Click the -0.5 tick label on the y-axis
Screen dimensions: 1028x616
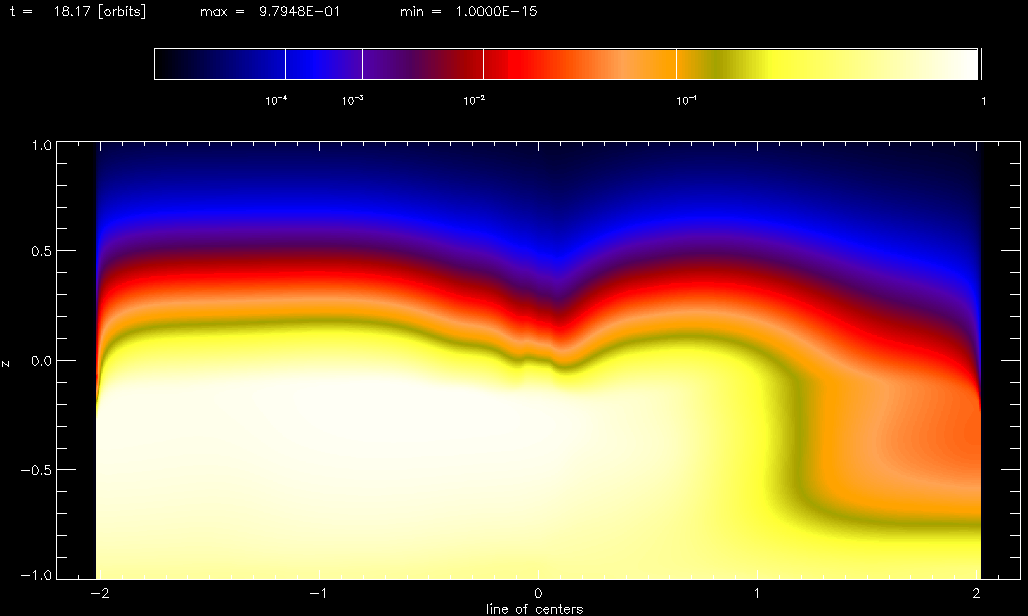coord(37,469)
